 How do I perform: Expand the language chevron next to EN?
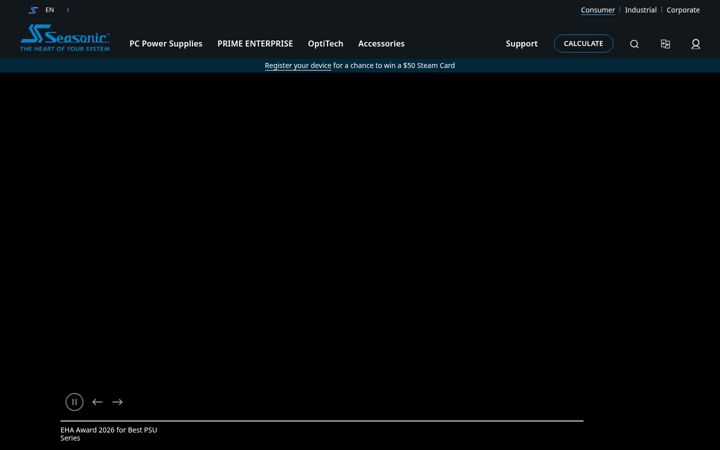68,10
